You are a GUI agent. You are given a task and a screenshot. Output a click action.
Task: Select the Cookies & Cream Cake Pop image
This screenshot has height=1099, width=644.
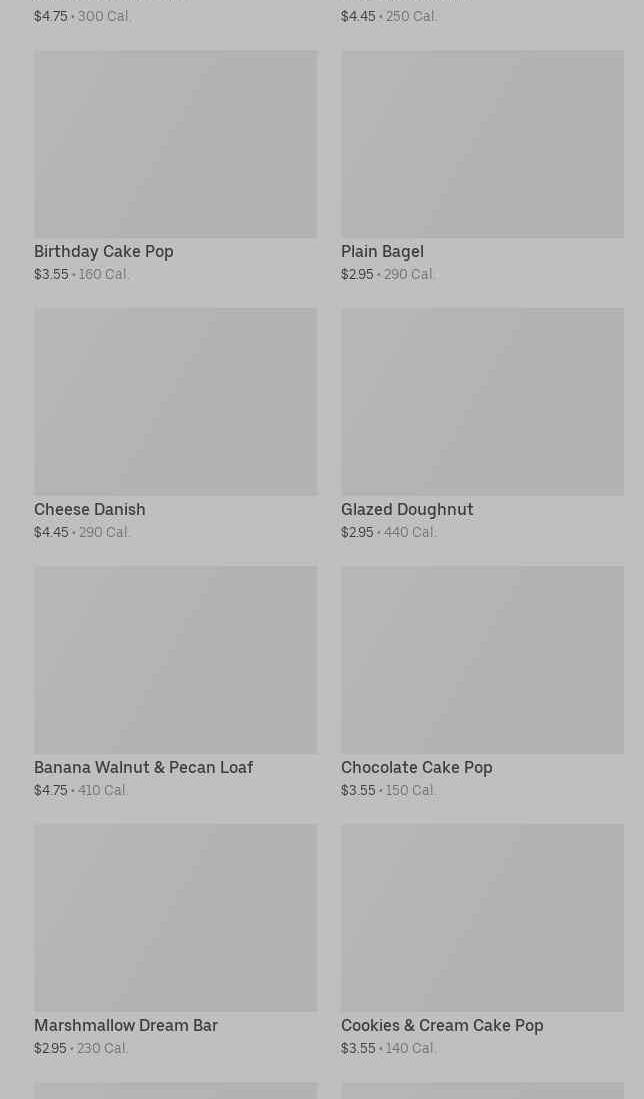coord(482,917)
